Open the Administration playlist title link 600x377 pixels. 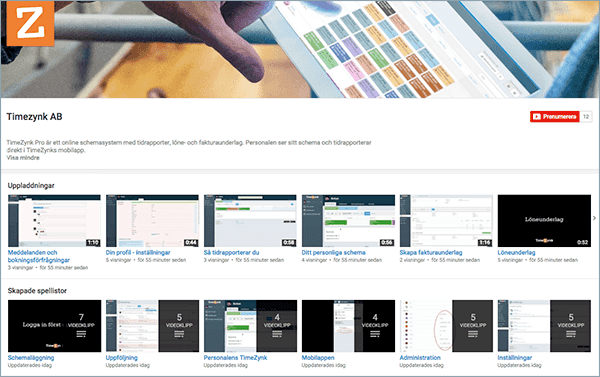(420, 358)
